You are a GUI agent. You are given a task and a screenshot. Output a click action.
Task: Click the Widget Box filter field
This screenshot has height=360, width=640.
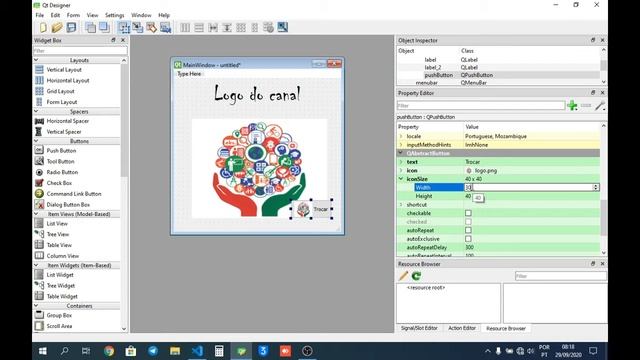[80, 51]
